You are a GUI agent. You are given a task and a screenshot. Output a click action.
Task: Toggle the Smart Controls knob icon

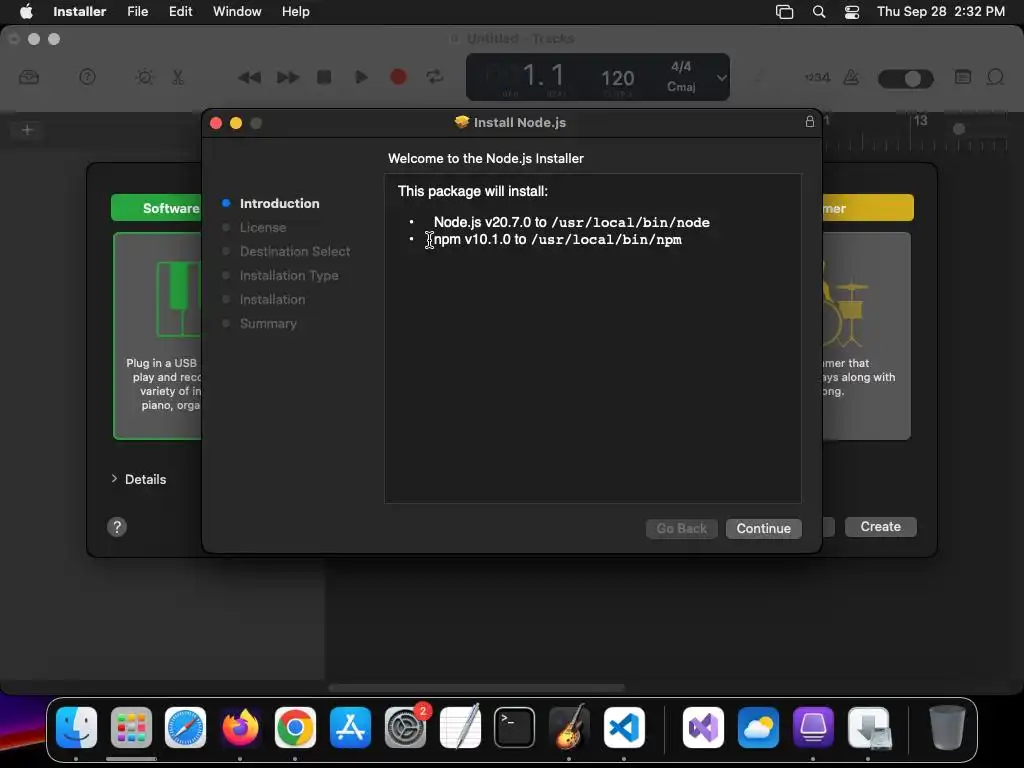point(144,77)
